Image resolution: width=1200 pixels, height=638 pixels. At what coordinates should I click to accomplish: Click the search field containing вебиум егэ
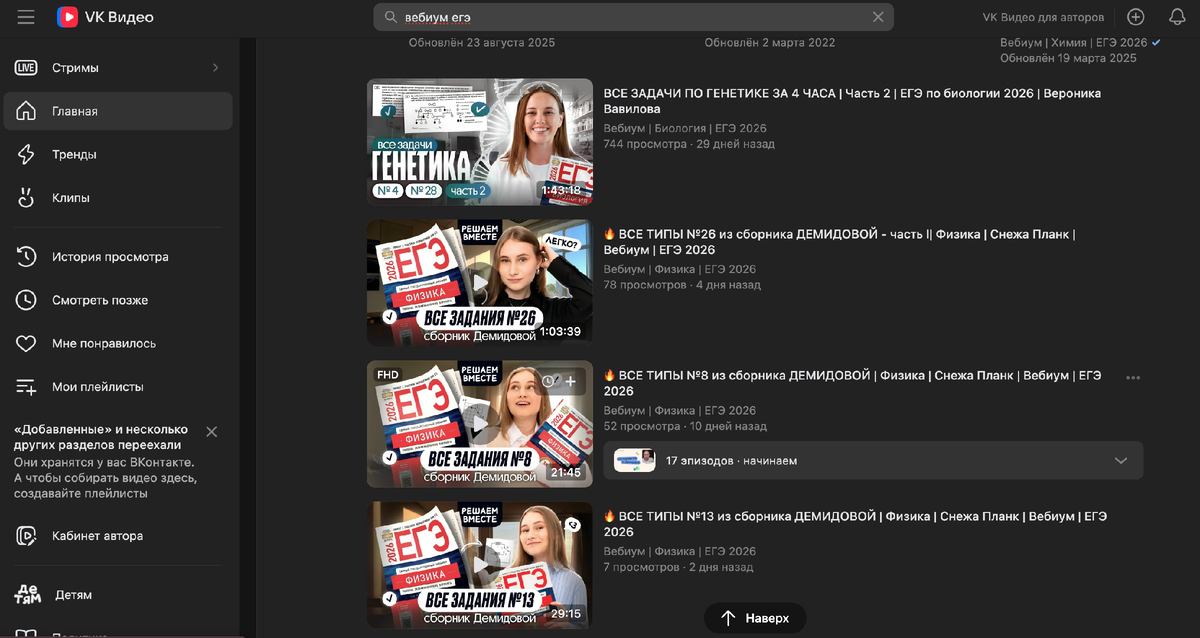633,17
